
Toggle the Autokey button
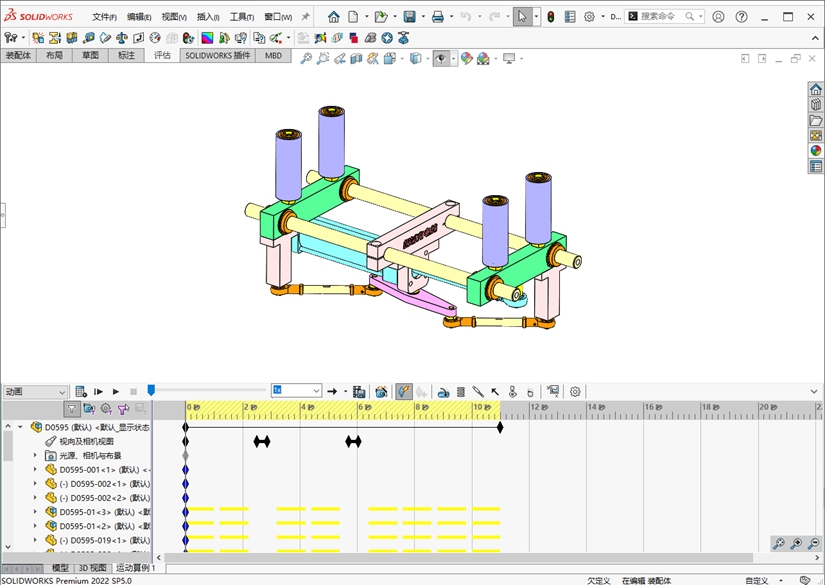point(403,392)
